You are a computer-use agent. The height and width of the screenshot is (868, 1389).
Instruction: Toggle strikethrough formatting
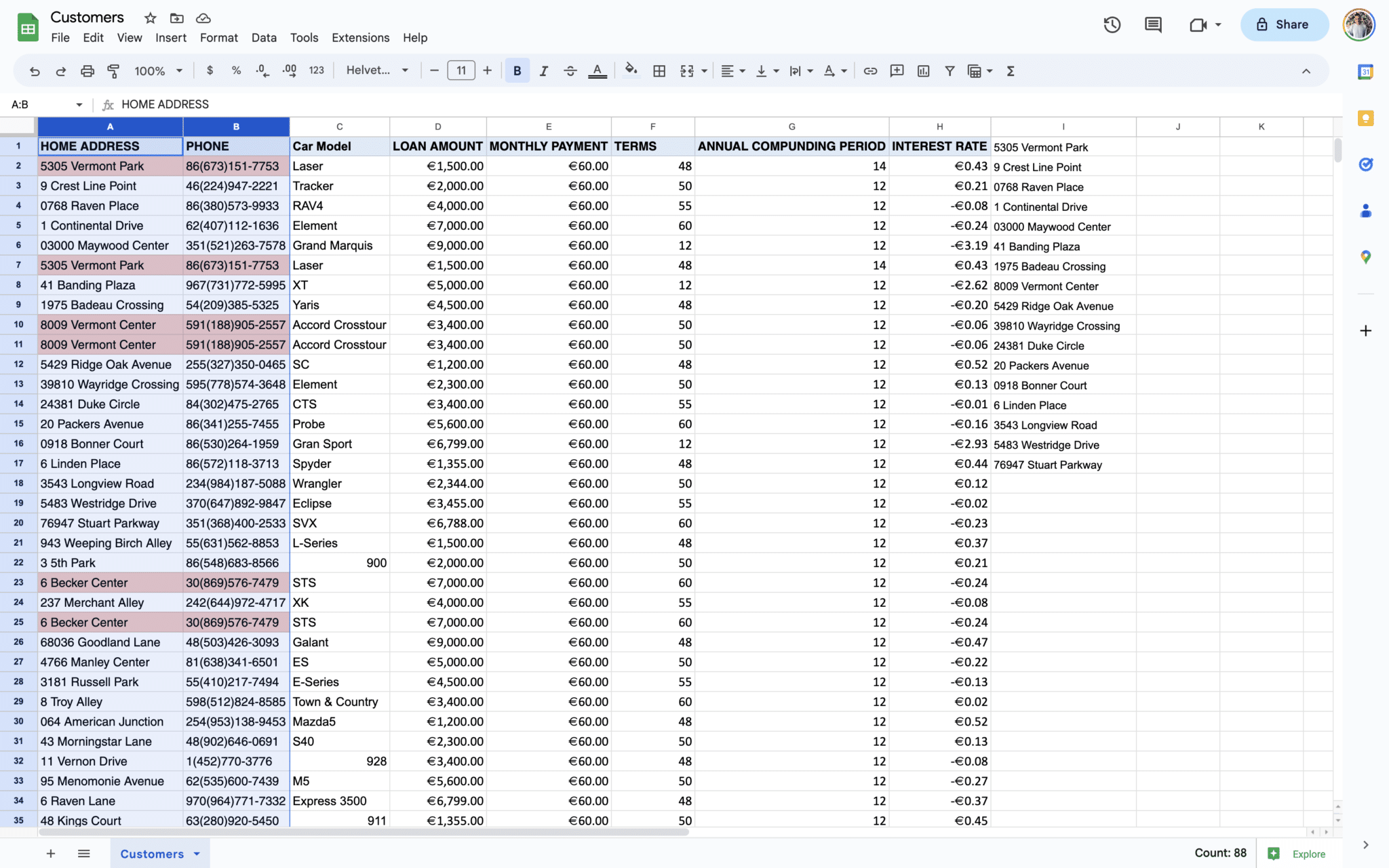(x=570, y=71)
